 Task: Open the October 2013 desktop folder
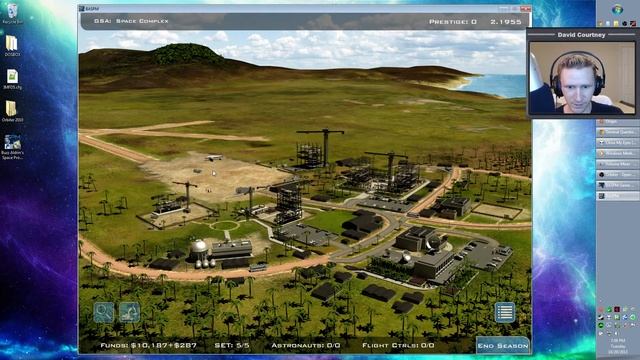12,111
